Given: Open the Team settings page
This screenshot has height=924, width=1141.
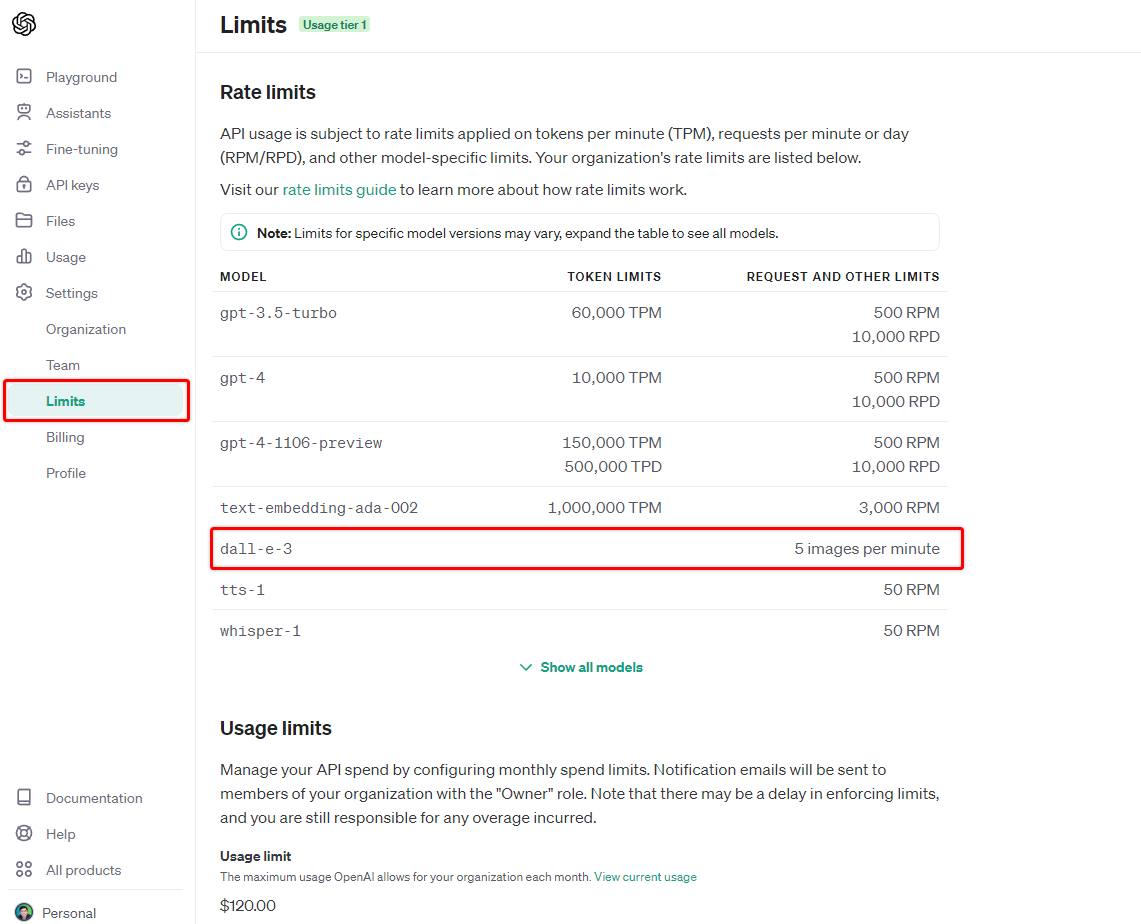Looking at the screenshot, I should pos(63,365).
